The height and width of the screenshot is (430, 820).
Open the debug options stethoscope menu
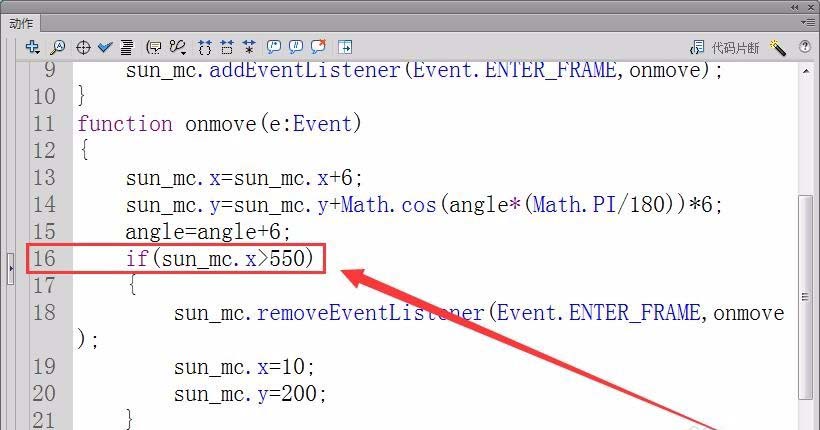pyautogui.click(x=178, y=48)
